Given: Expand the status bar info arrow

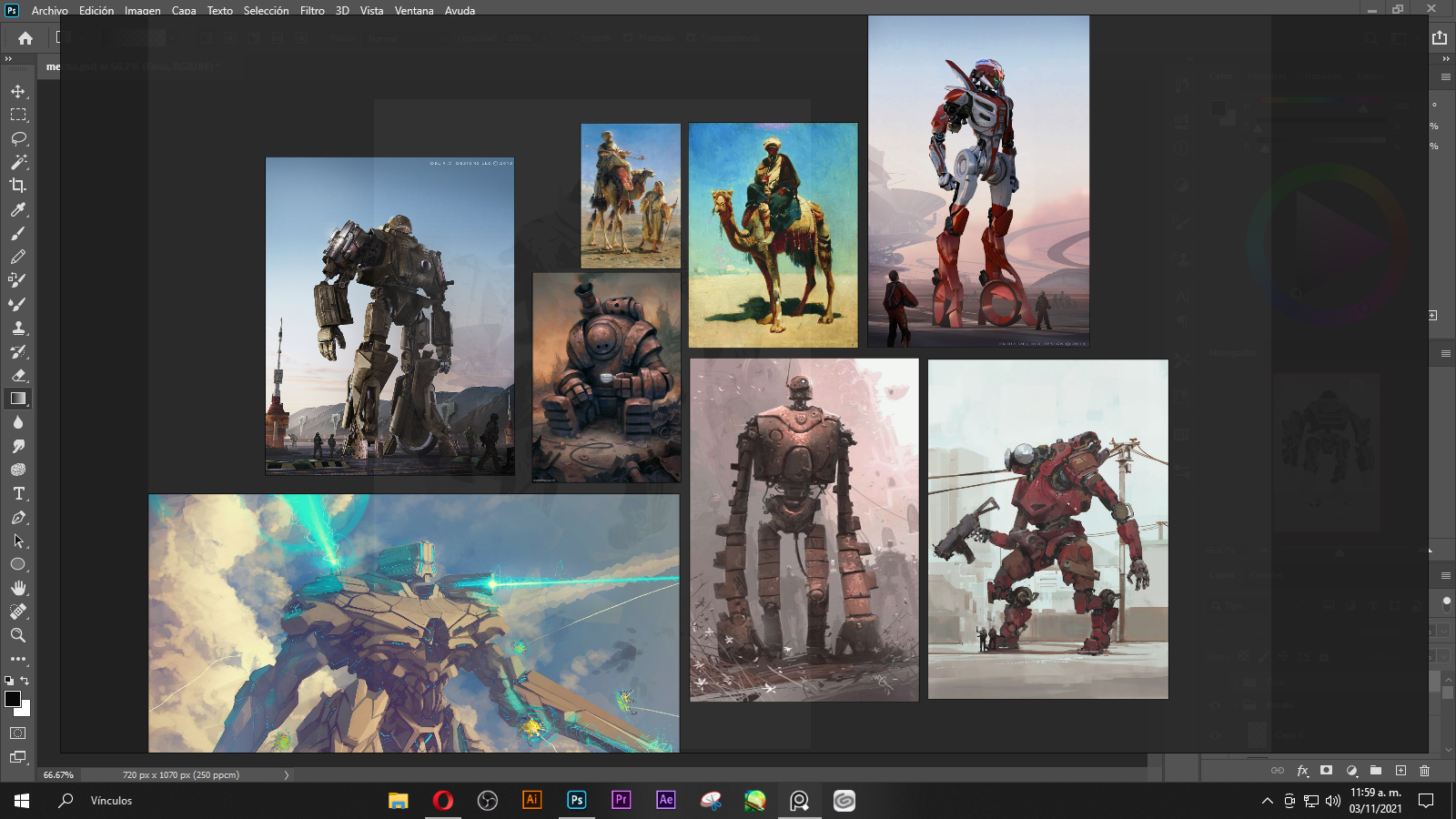Looking at the screenshot, I should point(286,775).
